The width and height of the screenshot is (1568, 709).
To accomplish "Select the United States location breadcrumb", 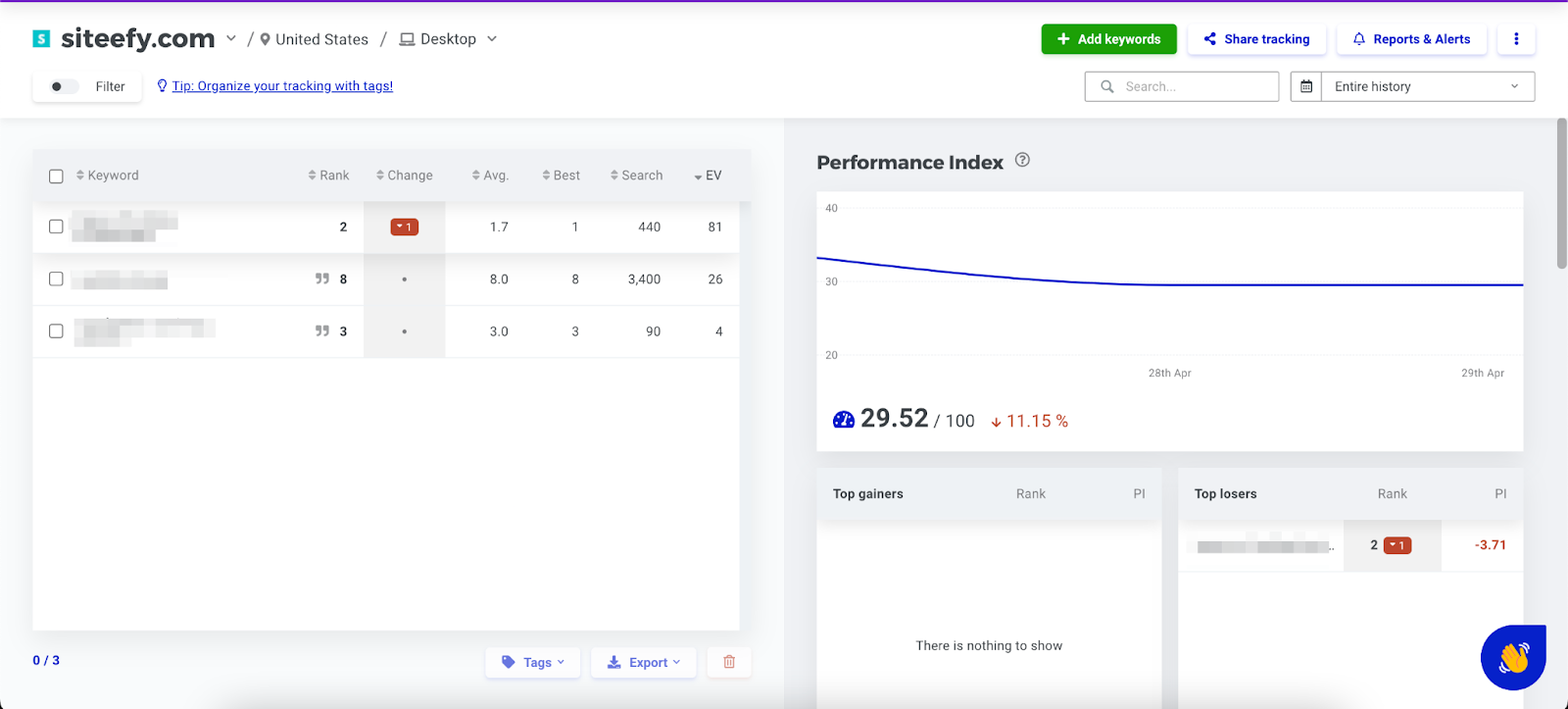I will (321, 39).
